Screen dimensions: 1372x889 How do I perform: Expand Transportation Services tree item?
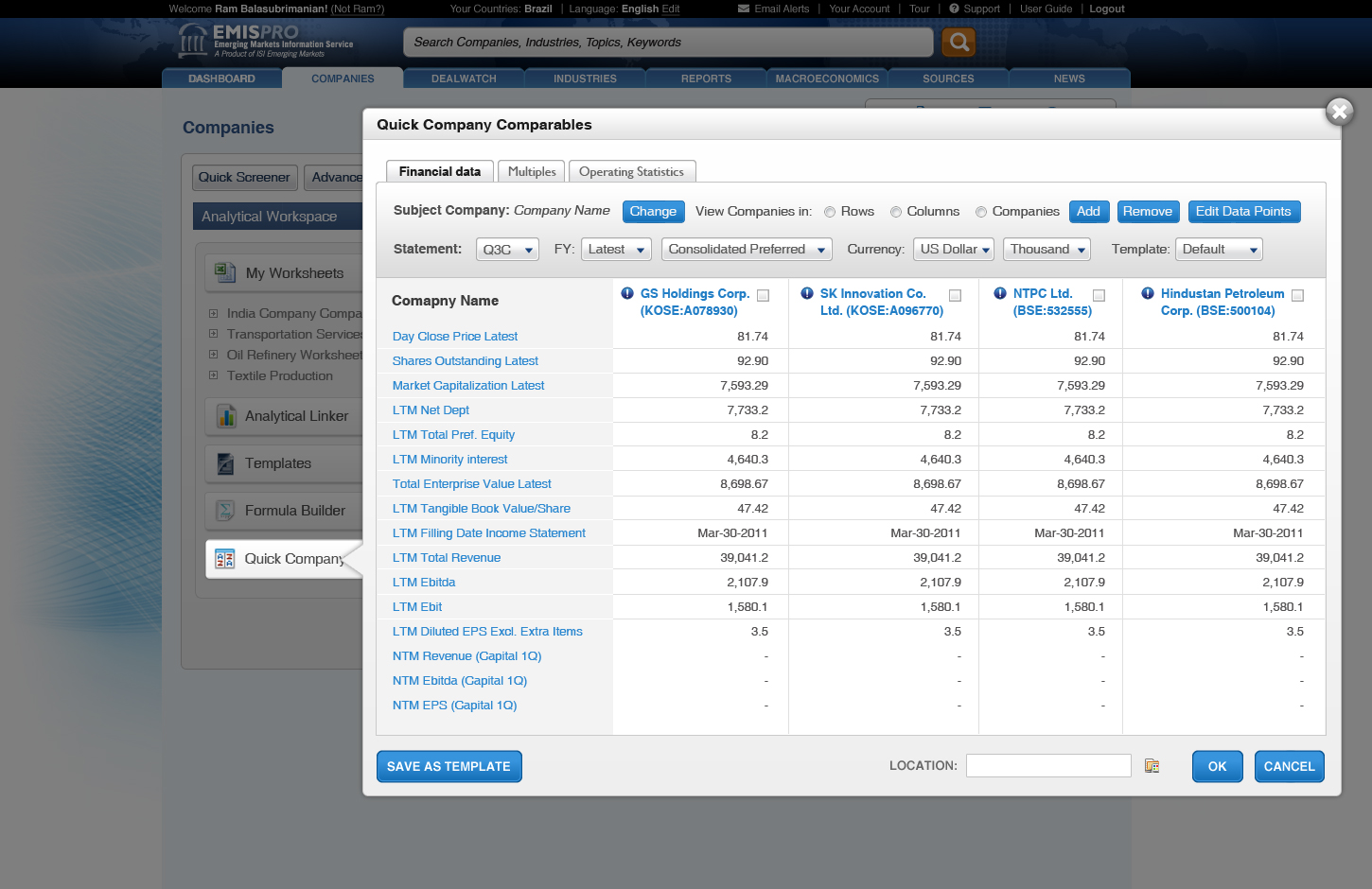point(213,334)
